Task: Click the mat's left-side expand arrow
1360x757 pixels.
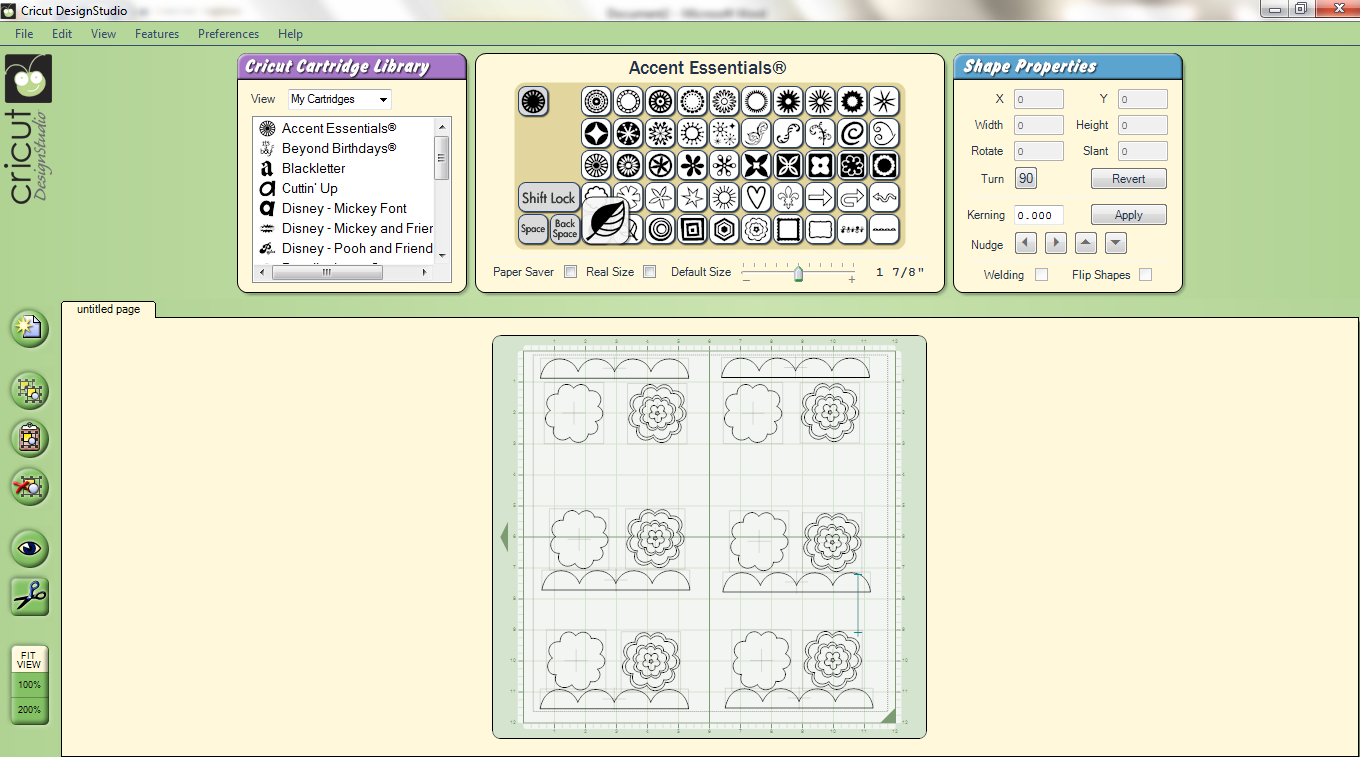Action: tap(504, 537)
